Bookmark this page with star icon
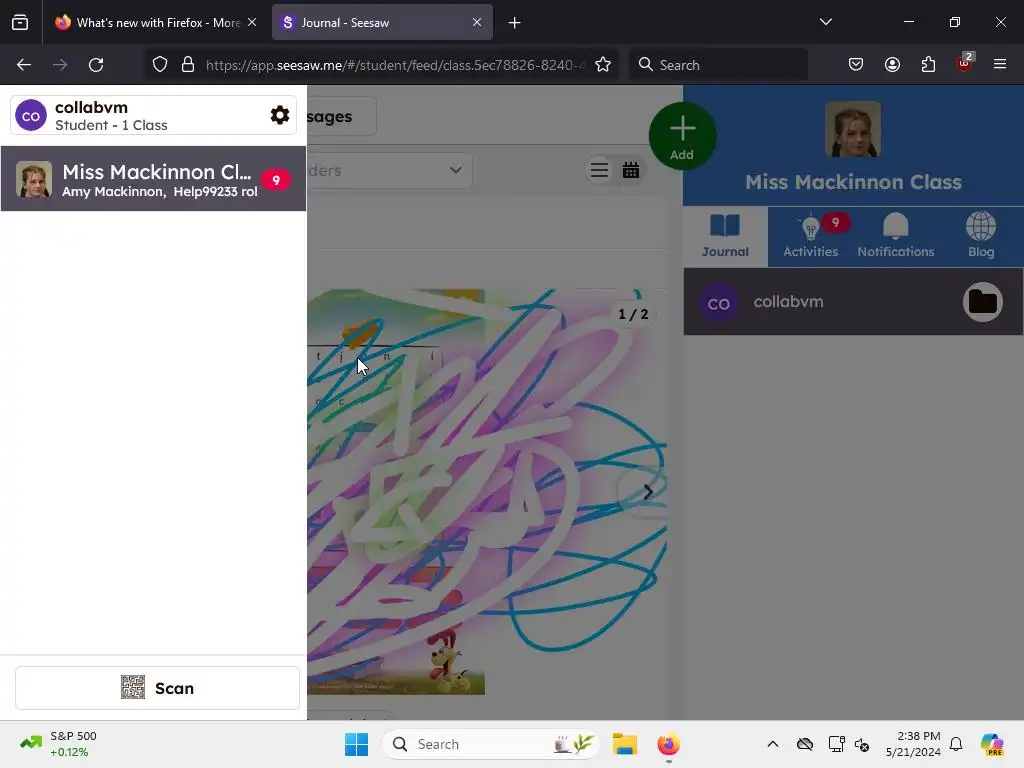The width and height of the screenshot is (1024, 768). coord(603,65)
